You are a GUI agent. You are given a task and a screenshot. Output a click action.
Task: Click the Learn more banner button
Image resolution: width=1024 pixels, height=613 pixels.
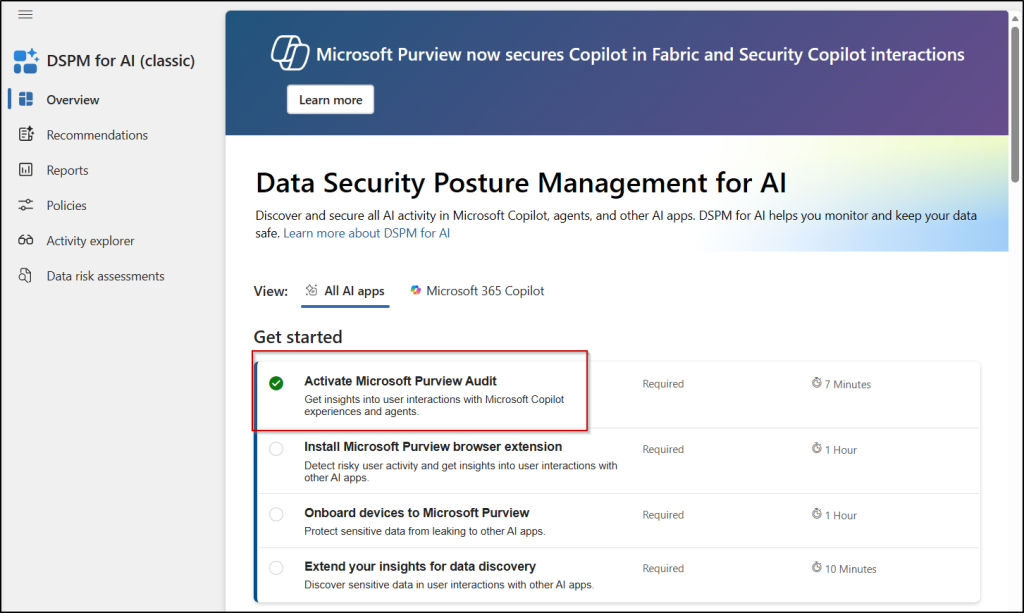pos(330,99)
